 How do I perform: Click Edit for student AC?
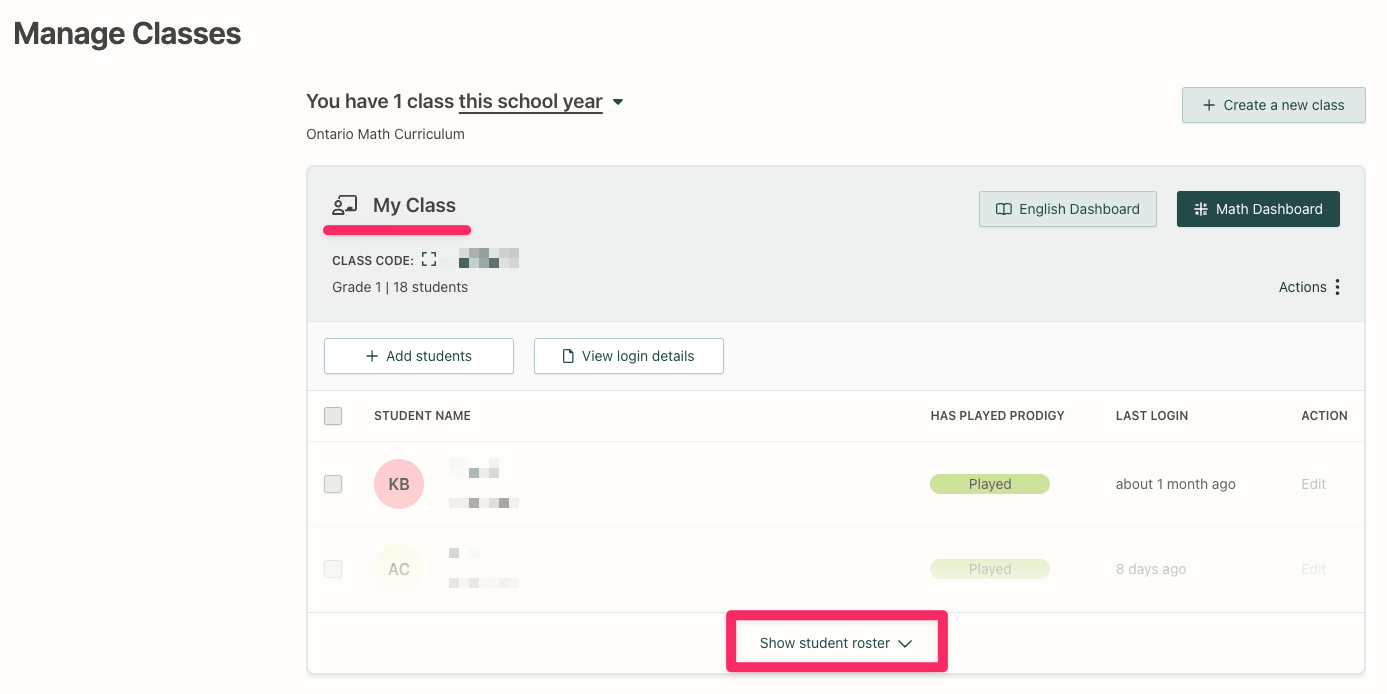[x=1313, y=568]
